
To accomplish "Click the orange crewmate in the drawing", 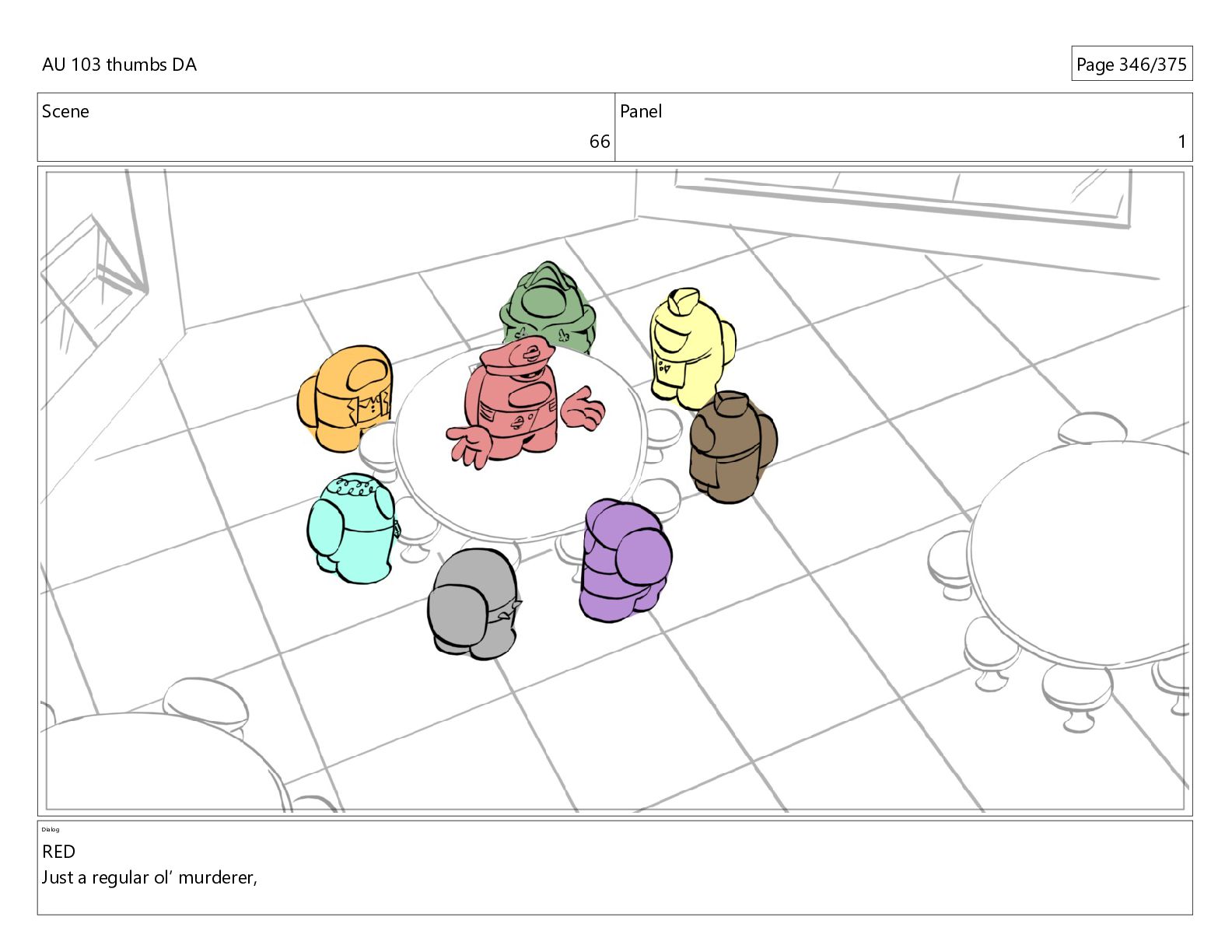I will tap(345, 397).
